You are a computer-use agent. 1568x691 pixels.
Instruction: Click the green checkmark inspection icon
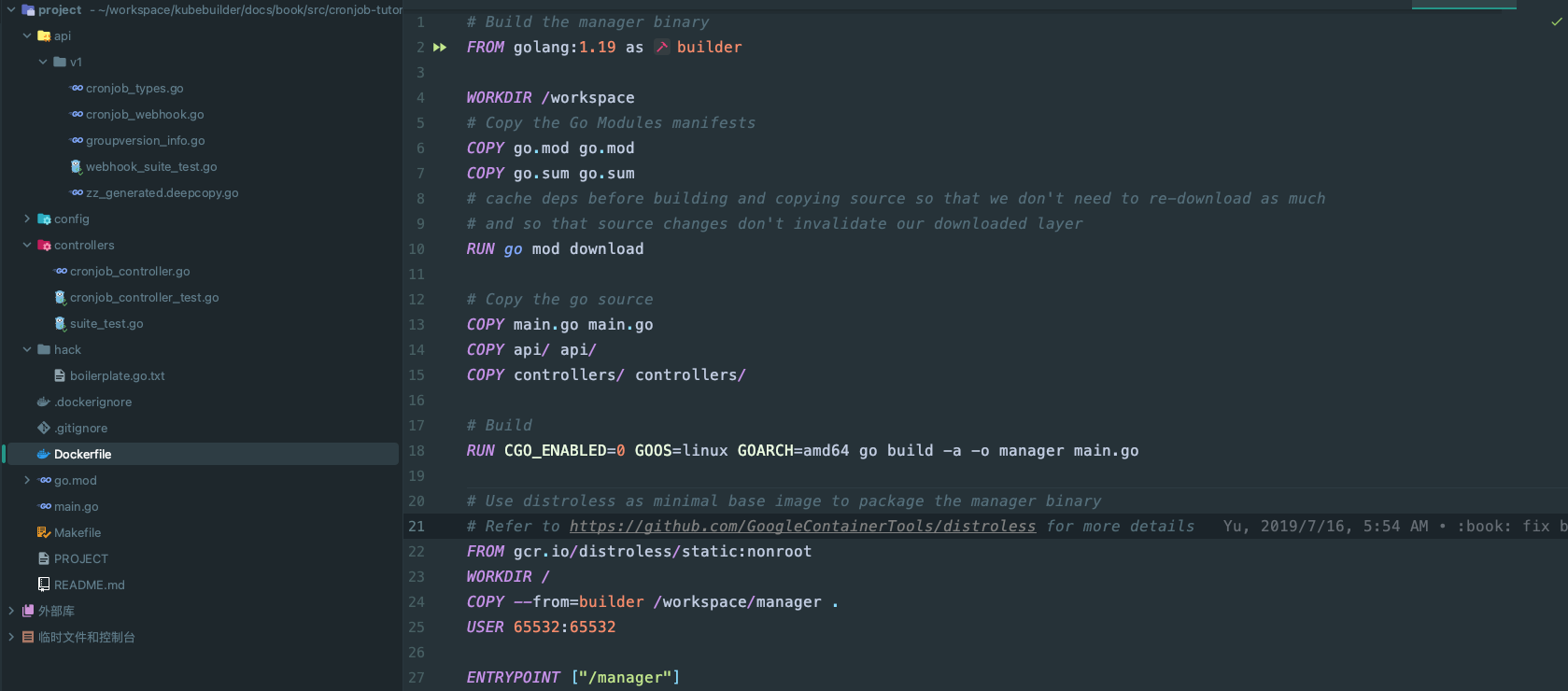1556,21
